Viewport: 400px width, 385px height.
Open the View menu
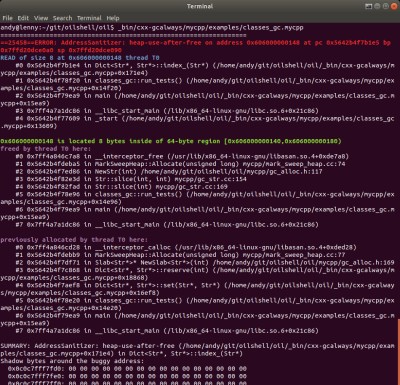pos(41,18)
